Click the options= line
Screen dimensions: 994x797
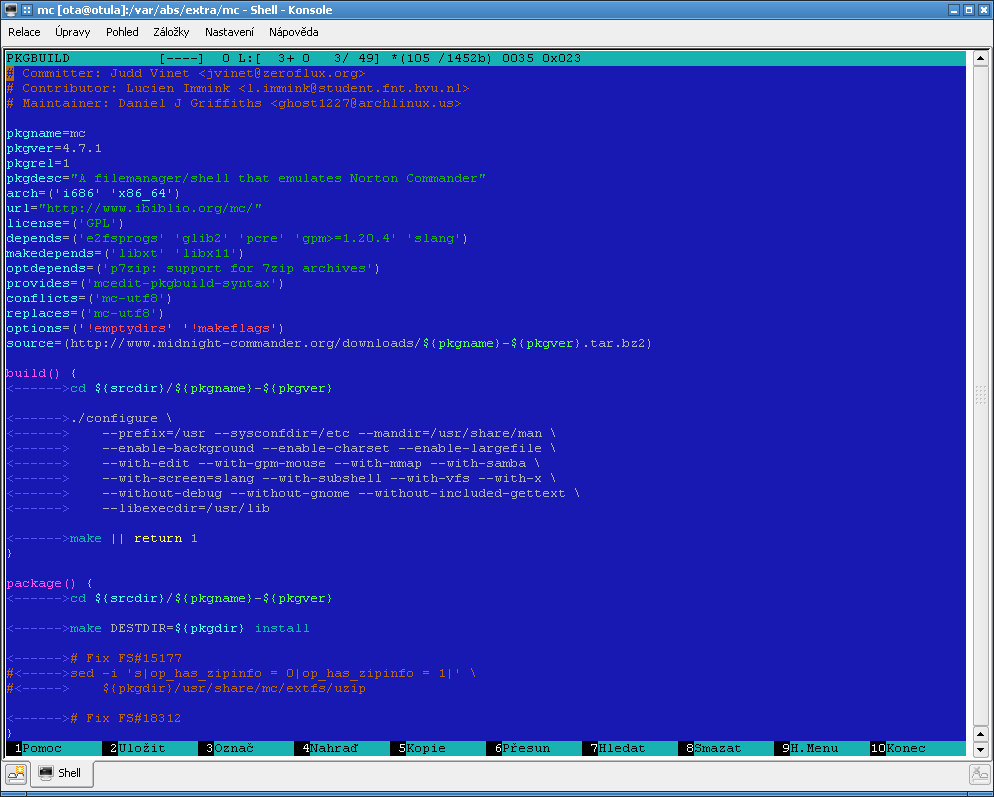click(145, 328)
